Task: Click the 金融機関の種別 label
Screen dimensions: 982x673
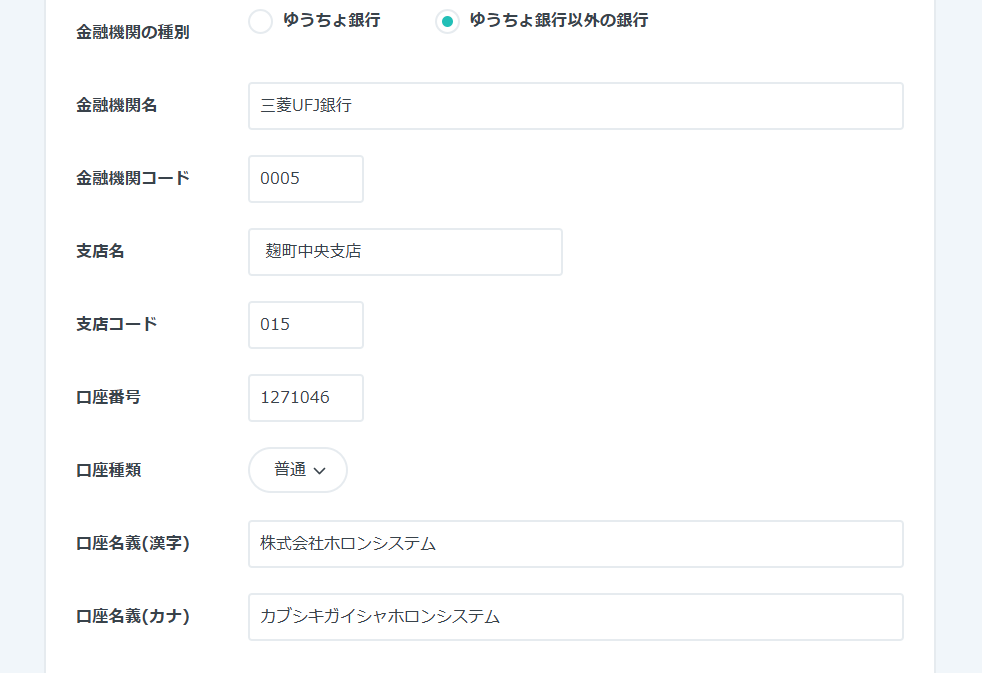Action: (x=133, y=32)
